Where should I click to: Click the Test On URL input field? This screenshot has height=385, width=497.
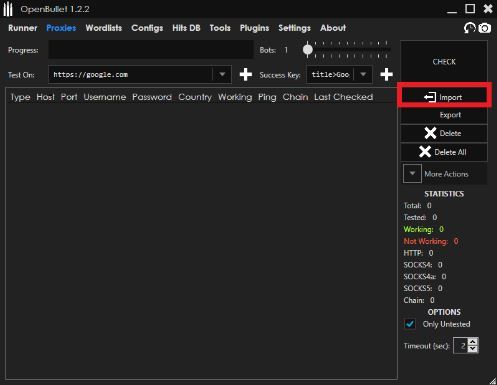131,74
